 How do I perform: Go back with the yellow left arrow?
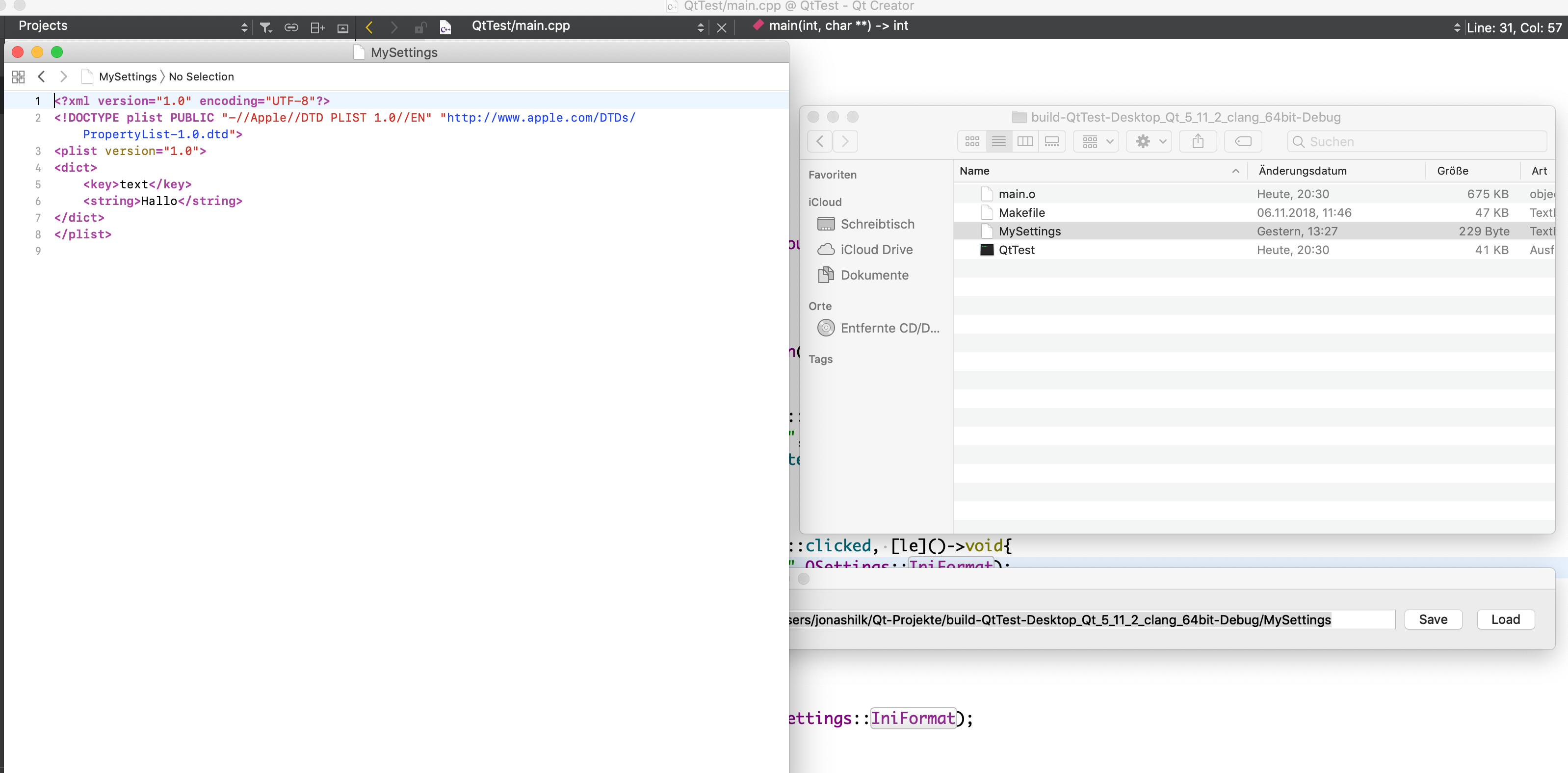(369, 27)
